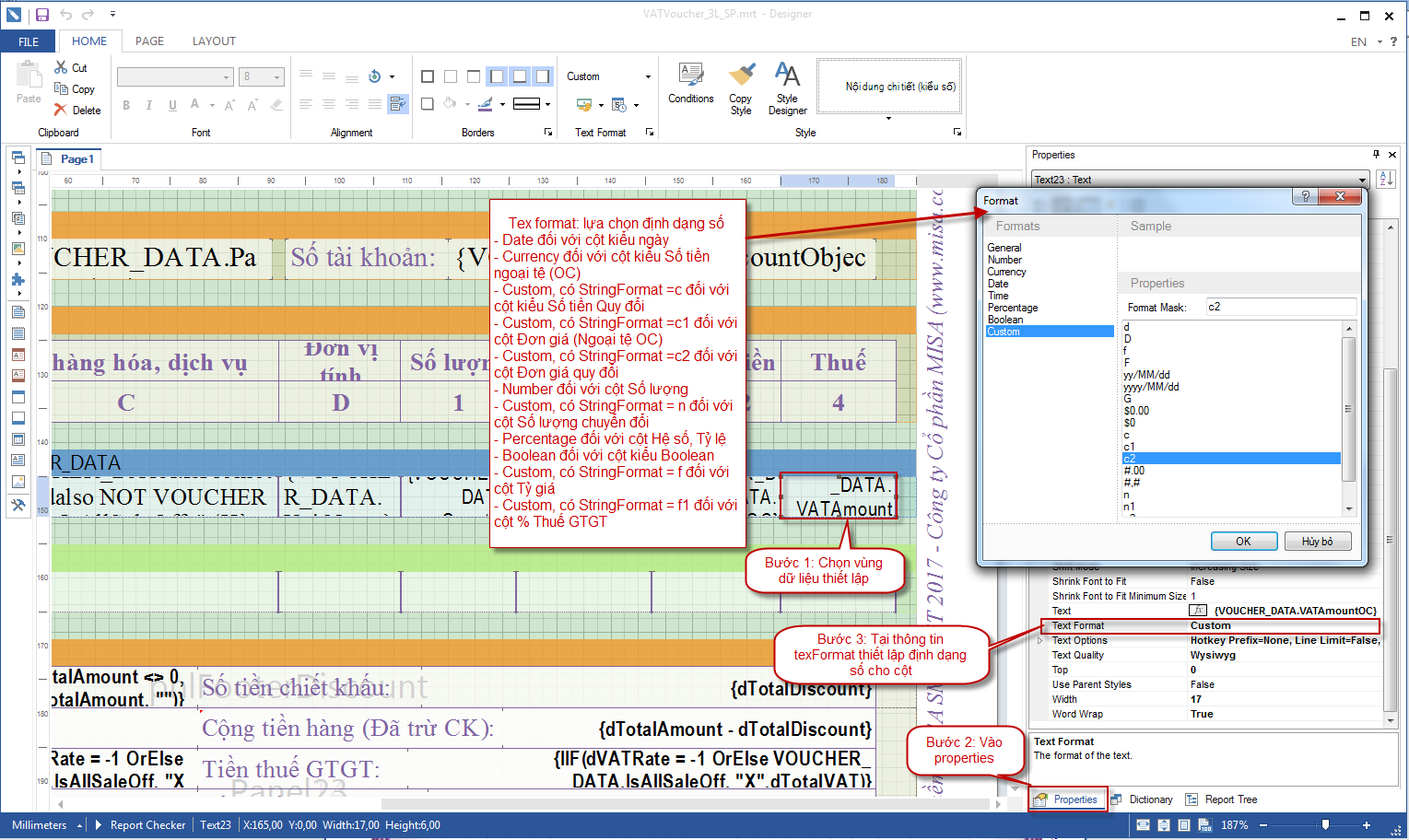This screenshot has width=1409, height=840.
Task: Toggle the Top border button
Action: click(474, 76)
